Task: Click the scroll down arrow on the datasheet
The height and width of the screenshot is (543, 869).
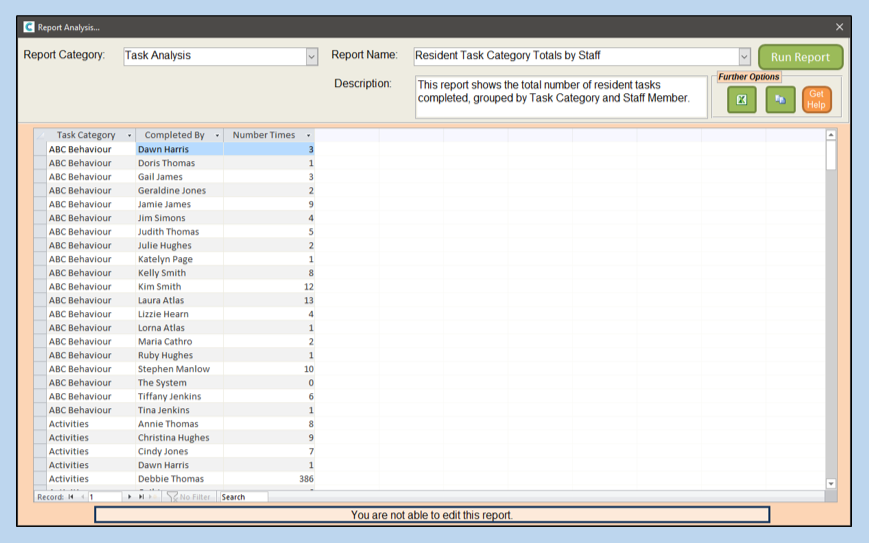Action: click(x=830, y=483)
